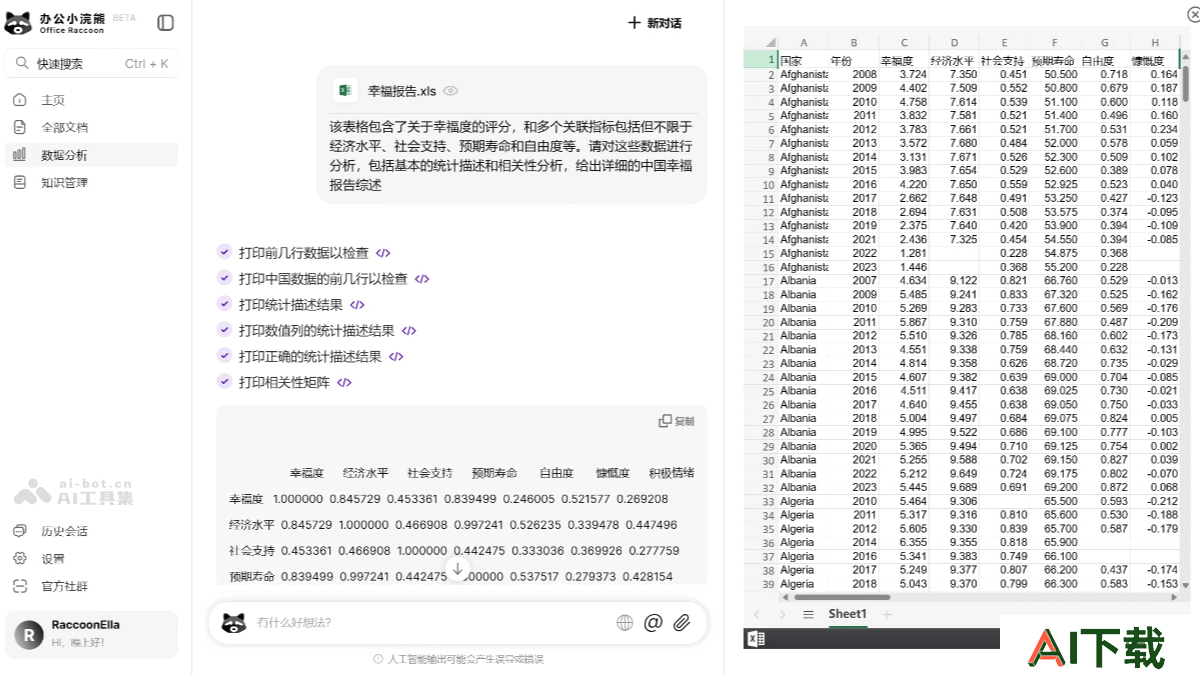Collapse the sidebar with the panel toggle icon
1200x675 pixels.
[x=166, y=22]
